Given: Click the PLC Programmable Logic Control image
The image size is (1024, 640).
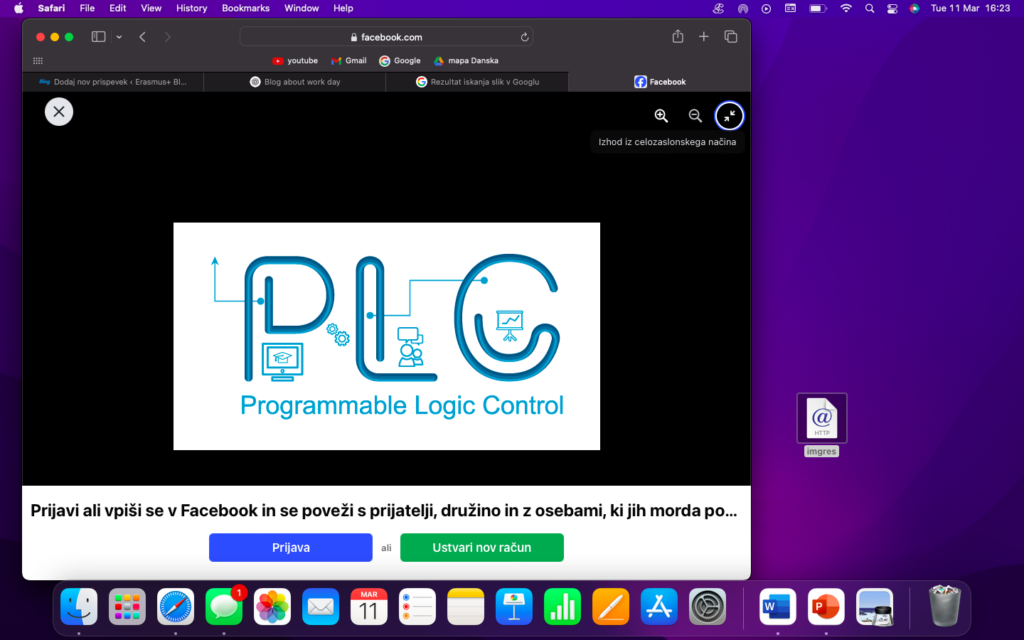Looking at the screenshot, I should (x=386, y=336).
